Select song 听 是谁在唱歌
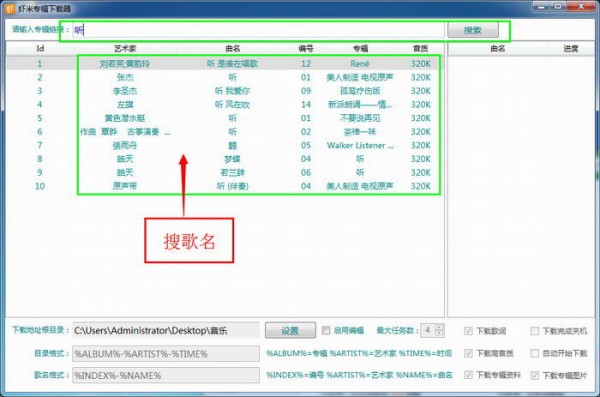This screenshot has height=397, width=600. click(x=233, y=64)
